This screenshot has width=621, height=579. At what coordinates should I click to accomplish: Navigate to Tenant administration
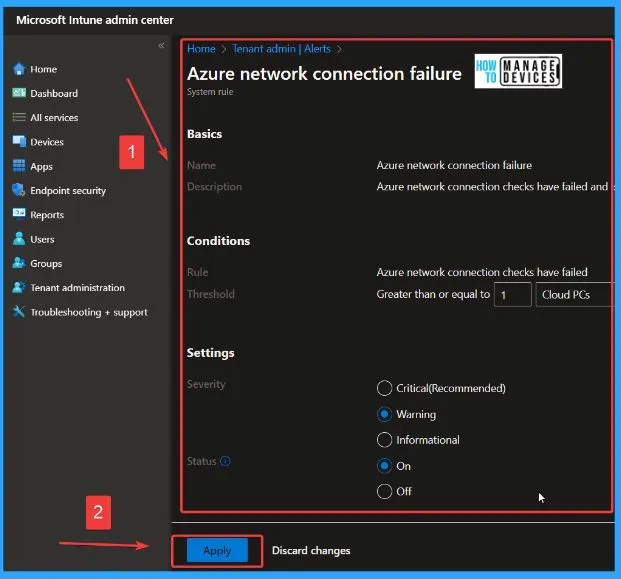[78, 288]
